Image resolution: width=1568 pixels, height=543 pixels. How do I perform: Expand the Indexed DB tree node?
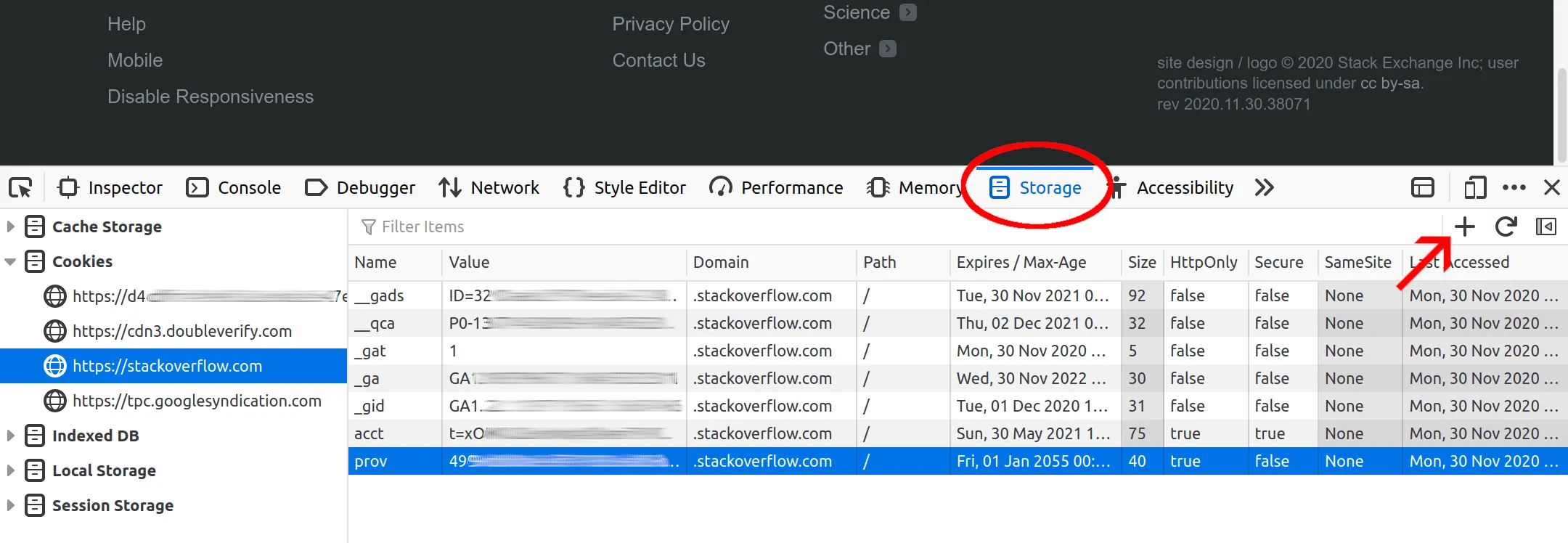[x=11, y=436]
